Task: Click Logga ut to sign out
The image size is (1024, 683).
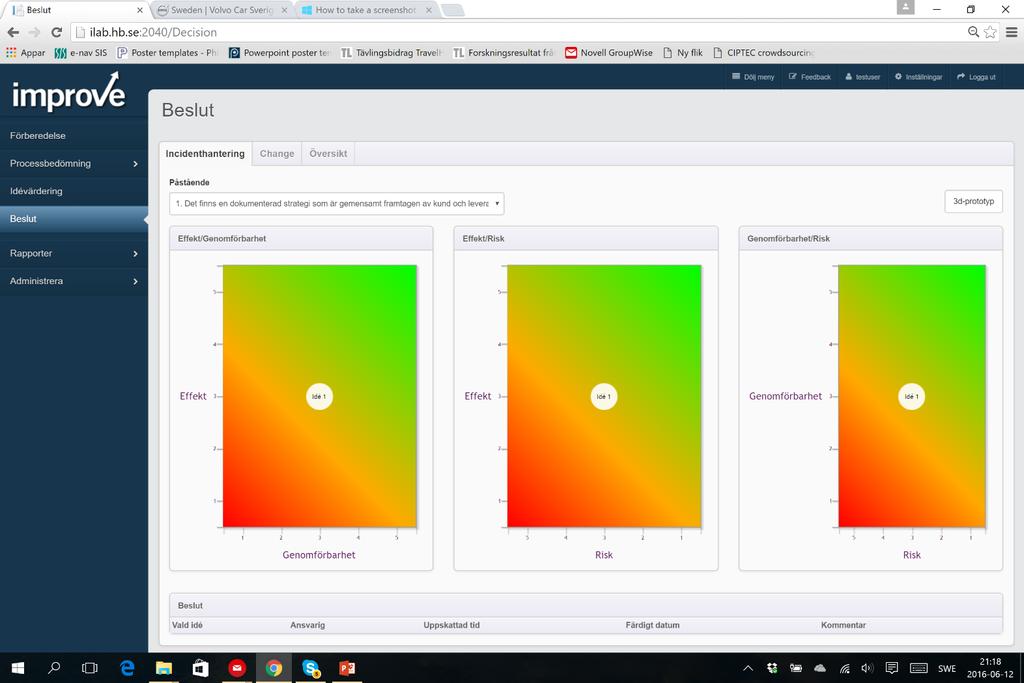Action: click(x=976, y=76)
